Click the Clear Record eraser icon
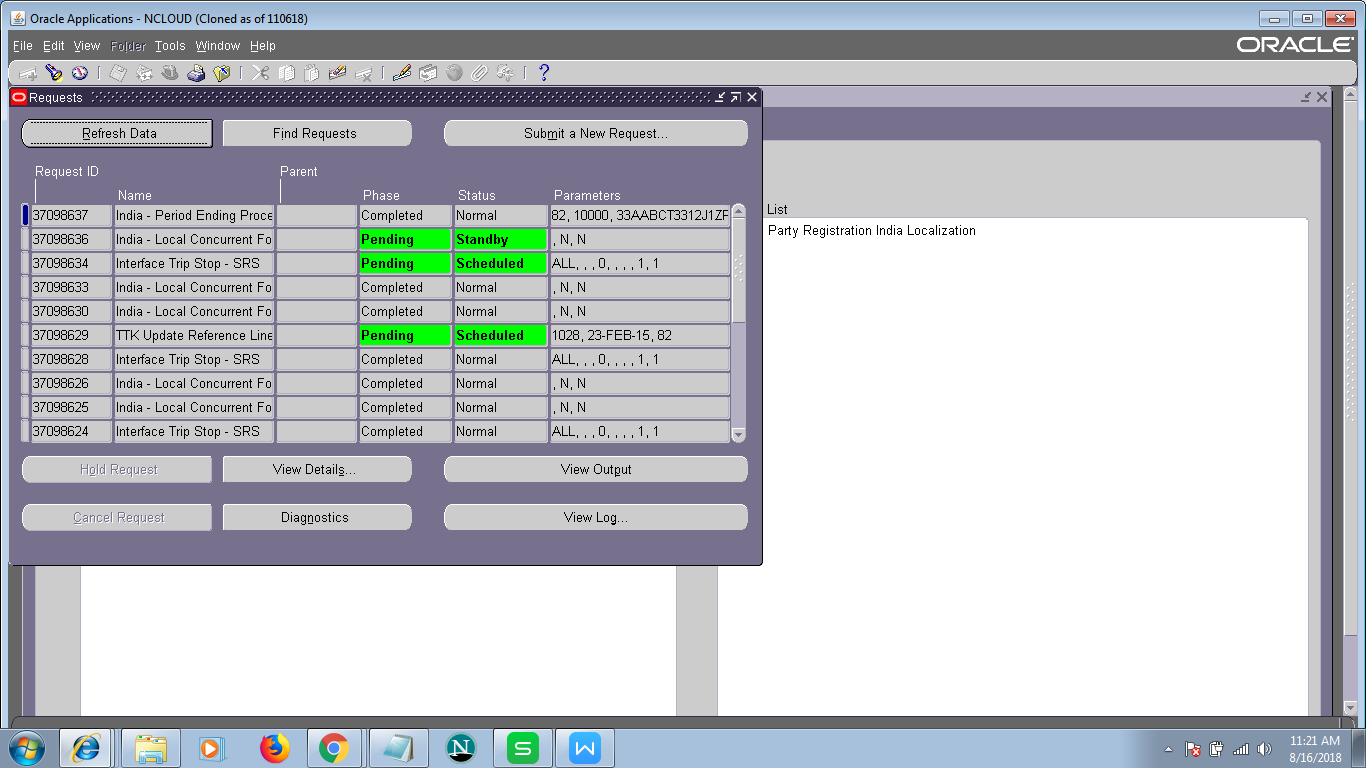1366x768 pixels. (x=337, y=73)
